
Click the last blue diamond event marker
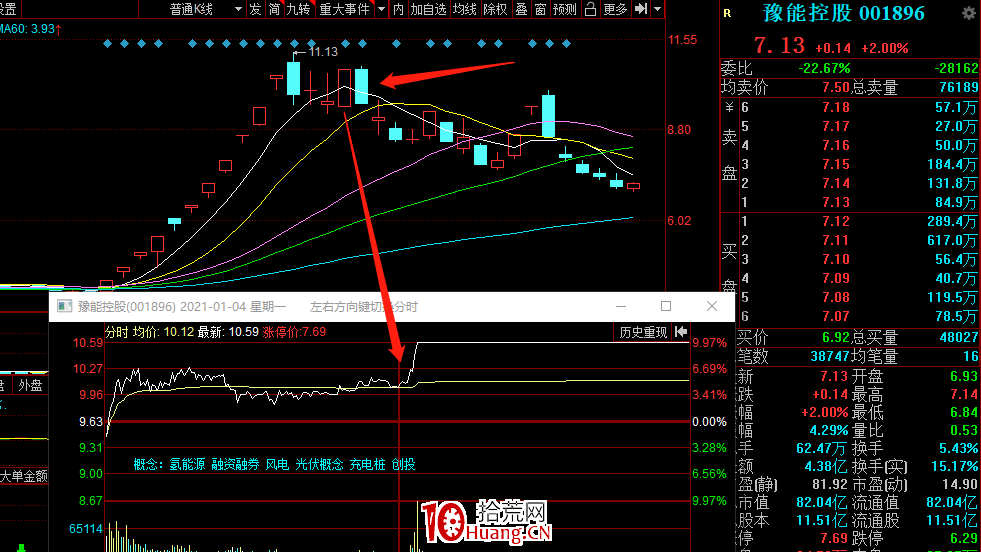pos(566,44)
